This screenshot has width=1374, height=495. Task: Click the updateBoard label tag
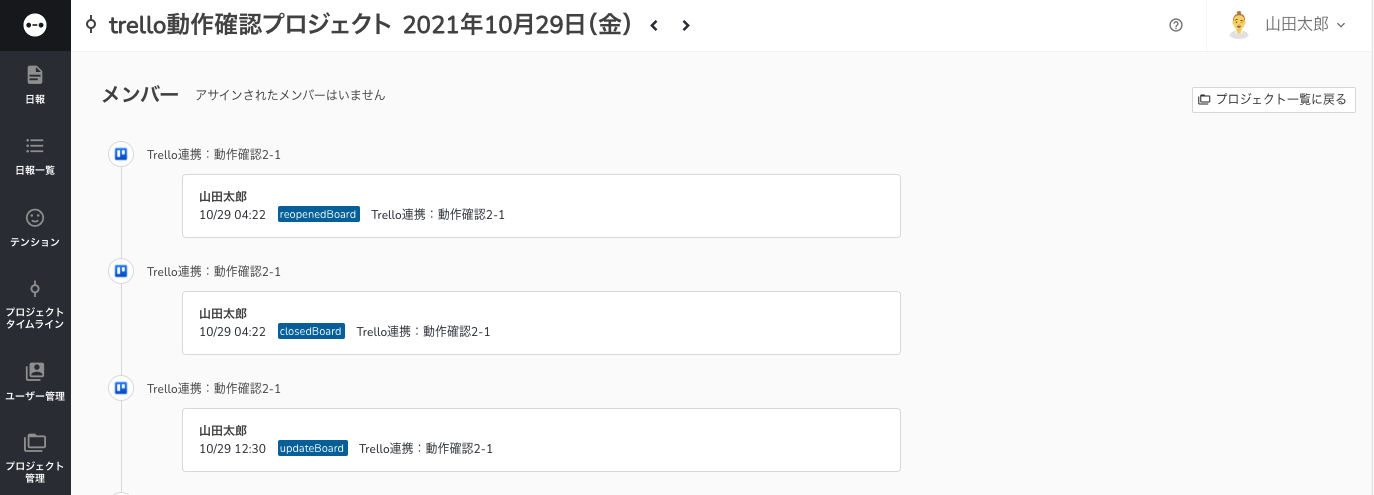313,448
